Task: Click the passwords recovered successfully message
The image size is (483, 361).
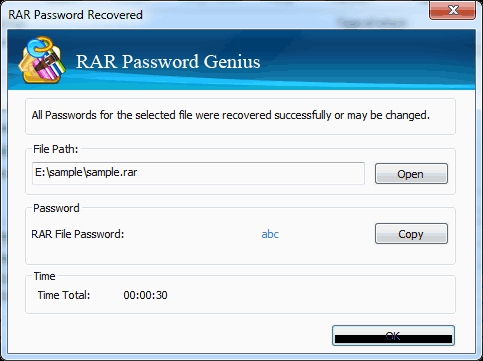Action: 231,115
